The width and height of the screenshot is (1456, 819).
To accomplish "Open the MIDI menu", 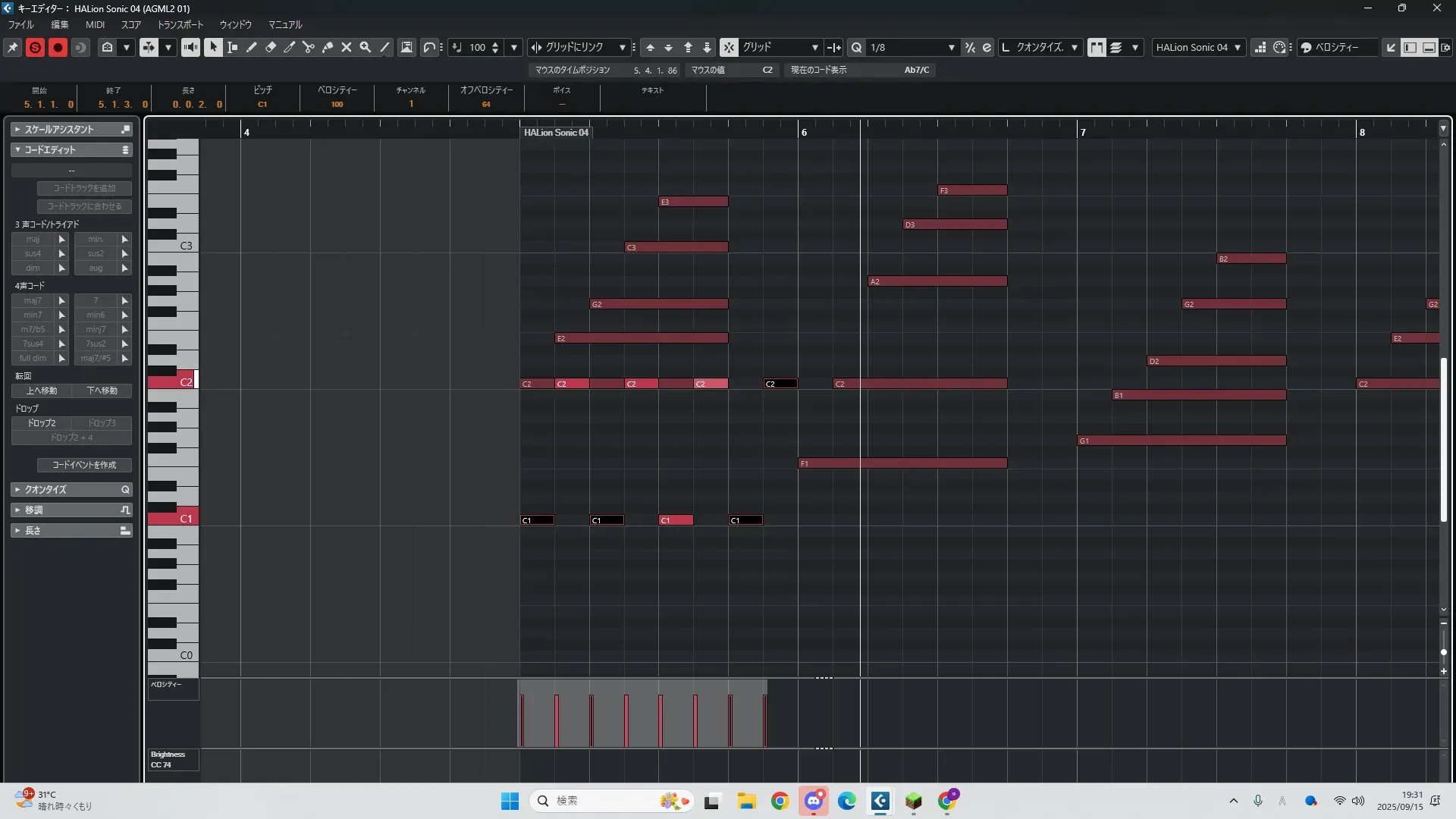I will (x=95, y=25).
